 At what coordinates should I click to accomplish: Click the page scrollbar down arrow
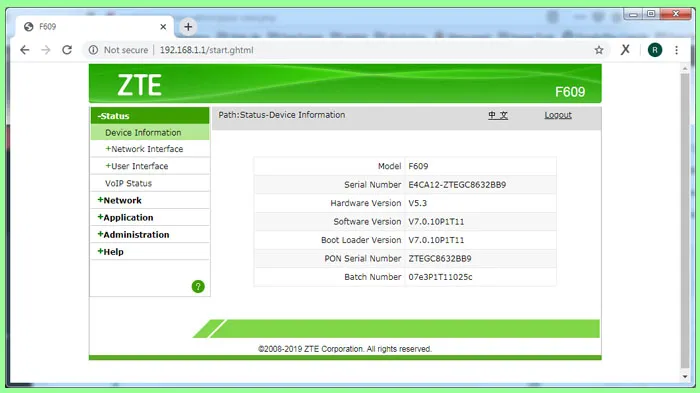click(x=685, y=376)
